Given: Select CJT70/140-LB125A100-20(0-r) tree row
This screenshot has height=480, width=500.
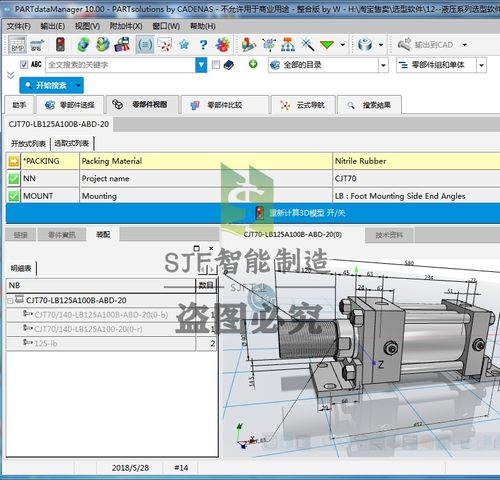Looking at the screenshot, I should [112, 329].
